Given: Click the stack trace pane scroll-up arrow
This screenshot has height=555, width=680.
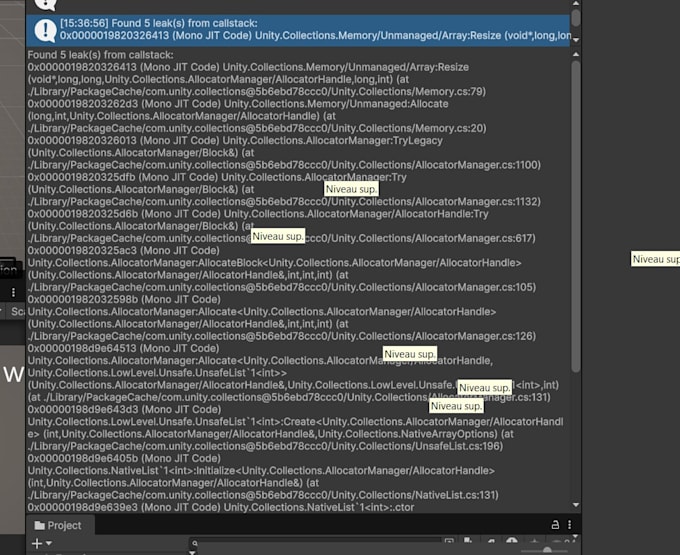Looking at the screenshot, I should click(576, 54).
